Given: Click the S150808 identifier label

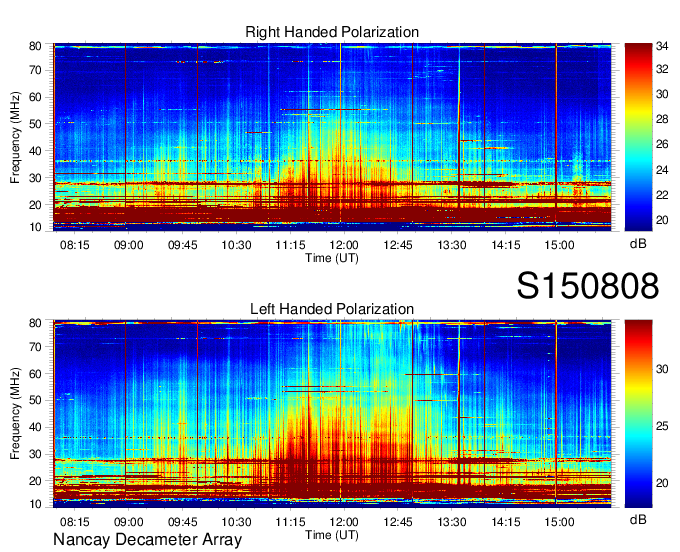Looking at the screenshot, I should pyautogui.click(x=588, y=286).
